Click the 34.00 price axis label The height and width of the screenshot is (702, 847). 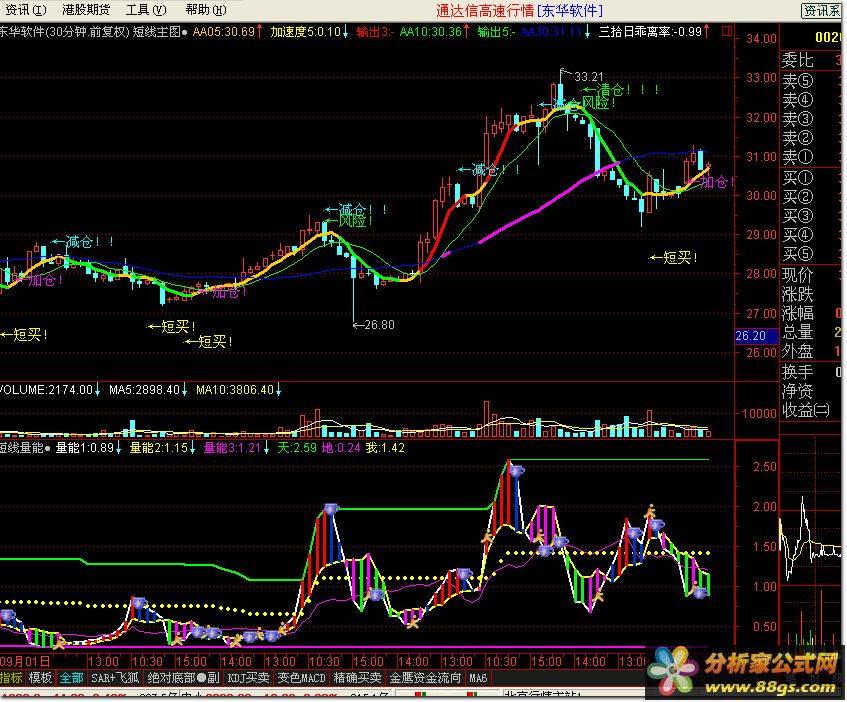[762, 39]
